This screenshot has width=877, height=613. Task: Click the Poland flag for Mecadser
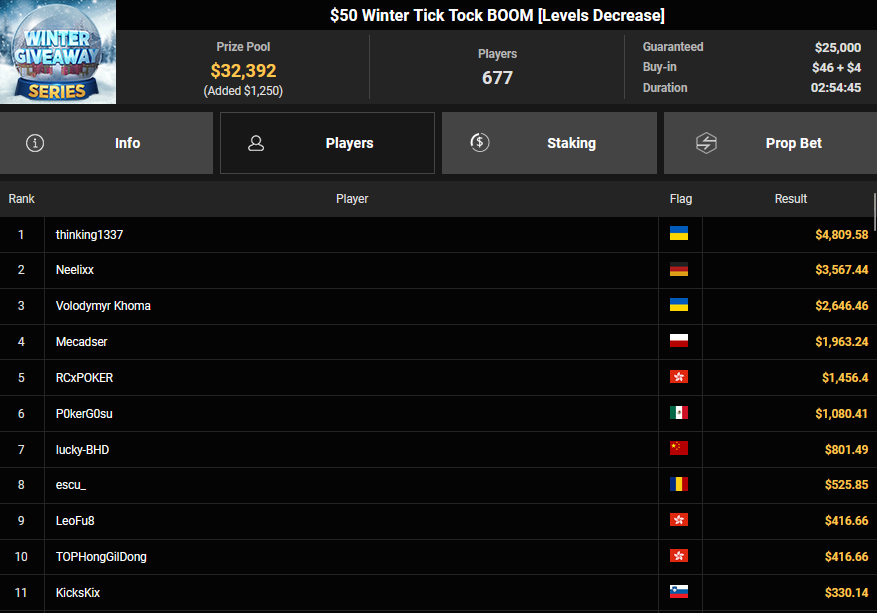679,342
